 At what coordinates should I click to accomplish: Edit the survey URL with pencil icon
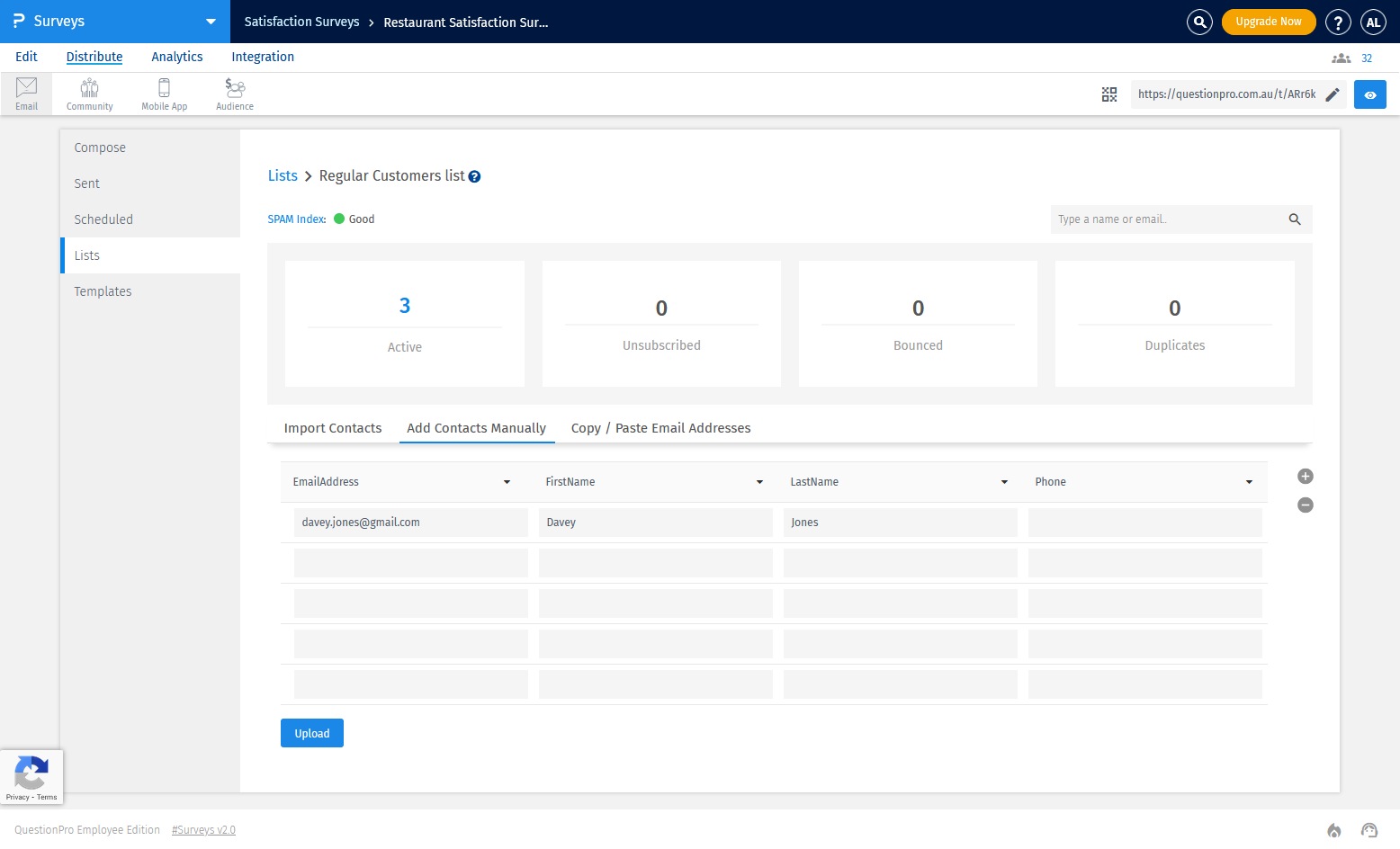[1333, 94]
